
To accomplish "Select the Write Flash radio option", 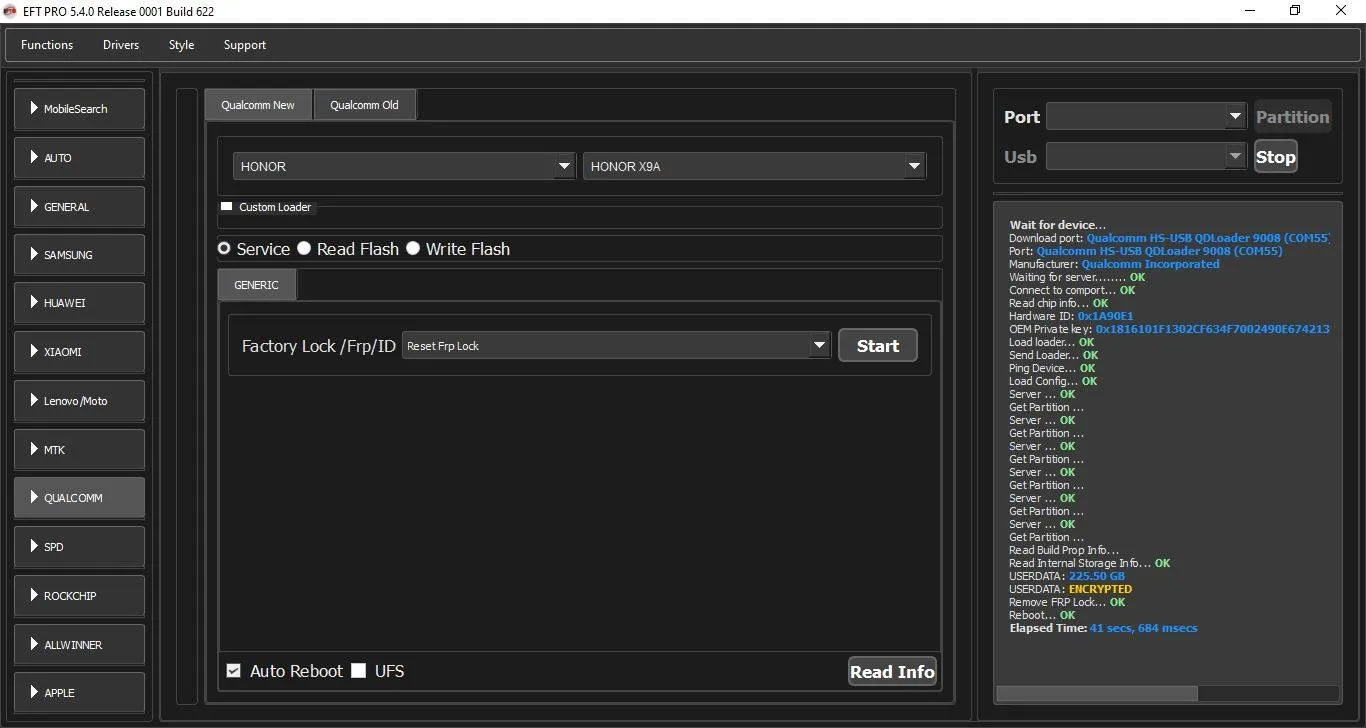I will pyautogui.click(x=413, y=249).
